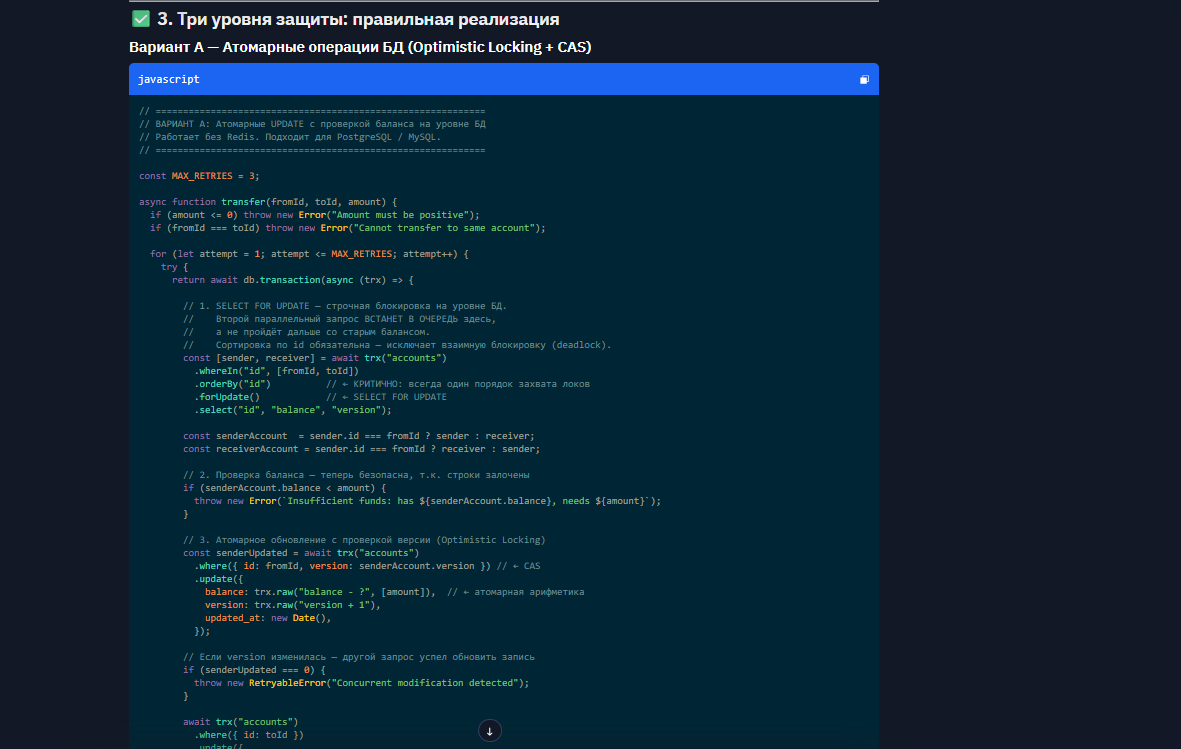The height and width of the screenshot is (749, 1181).
Task: Click the 'const senderAccount' assignment line
Action: pyautogui.click(x=358, y=436)
